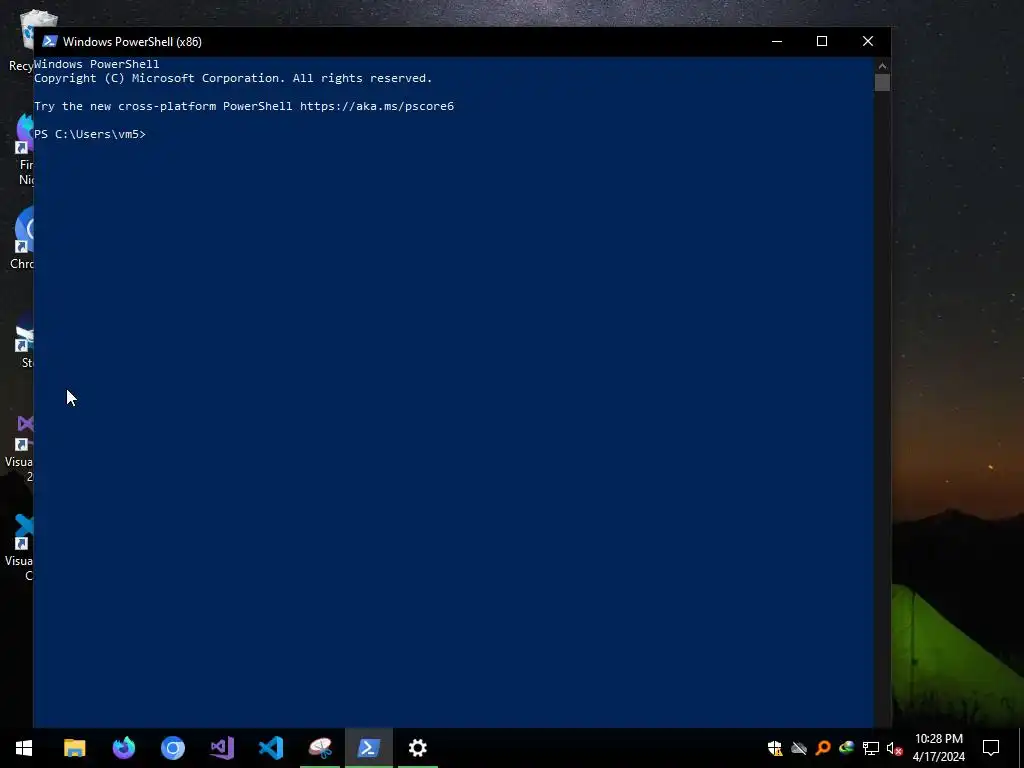
Task: Open the network status tray icon
Action: coord(871,748)
